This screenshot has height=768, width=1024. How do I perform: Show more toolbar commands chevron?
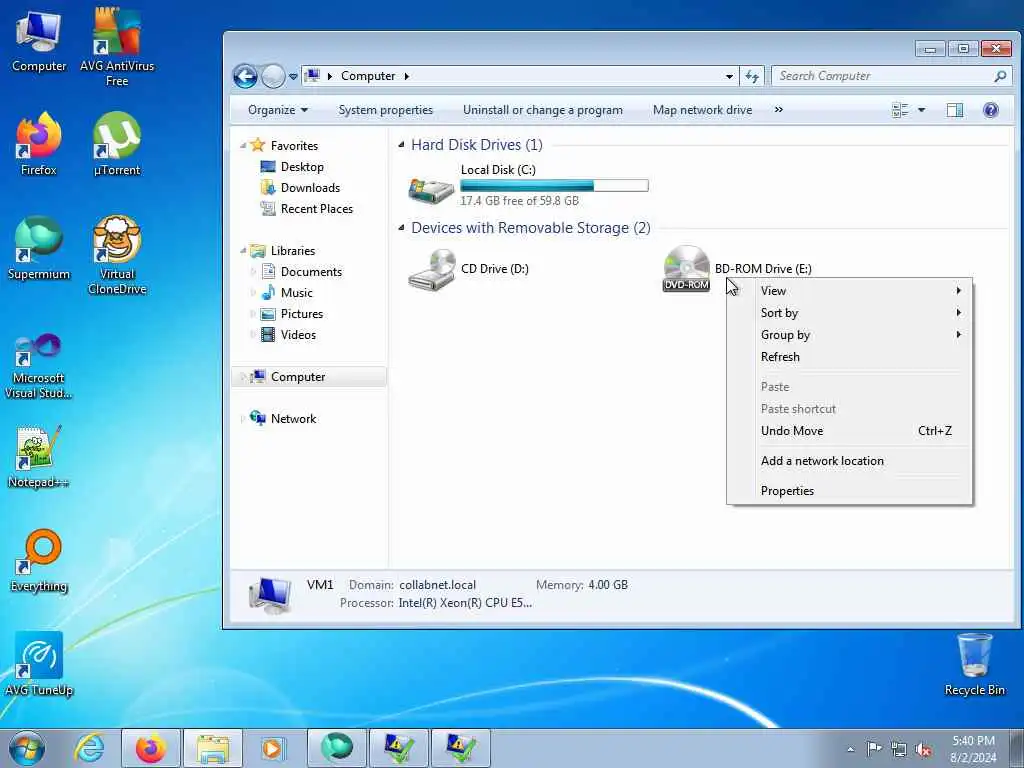(x=778, y=110)
